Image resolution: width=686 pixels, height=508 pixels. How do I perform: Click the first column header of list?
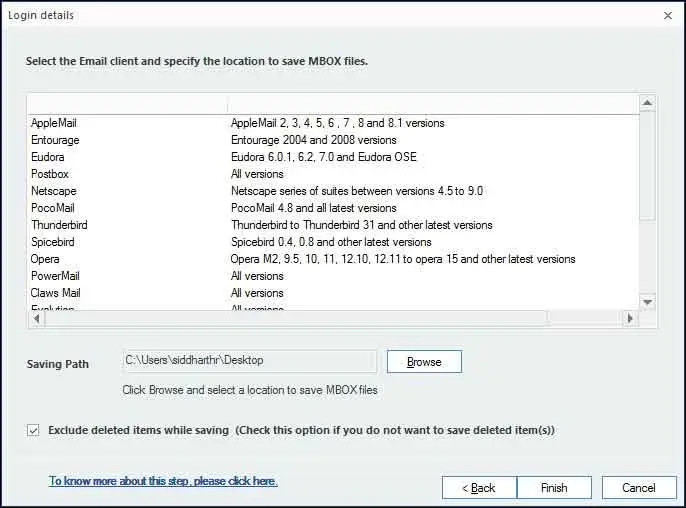128,105
